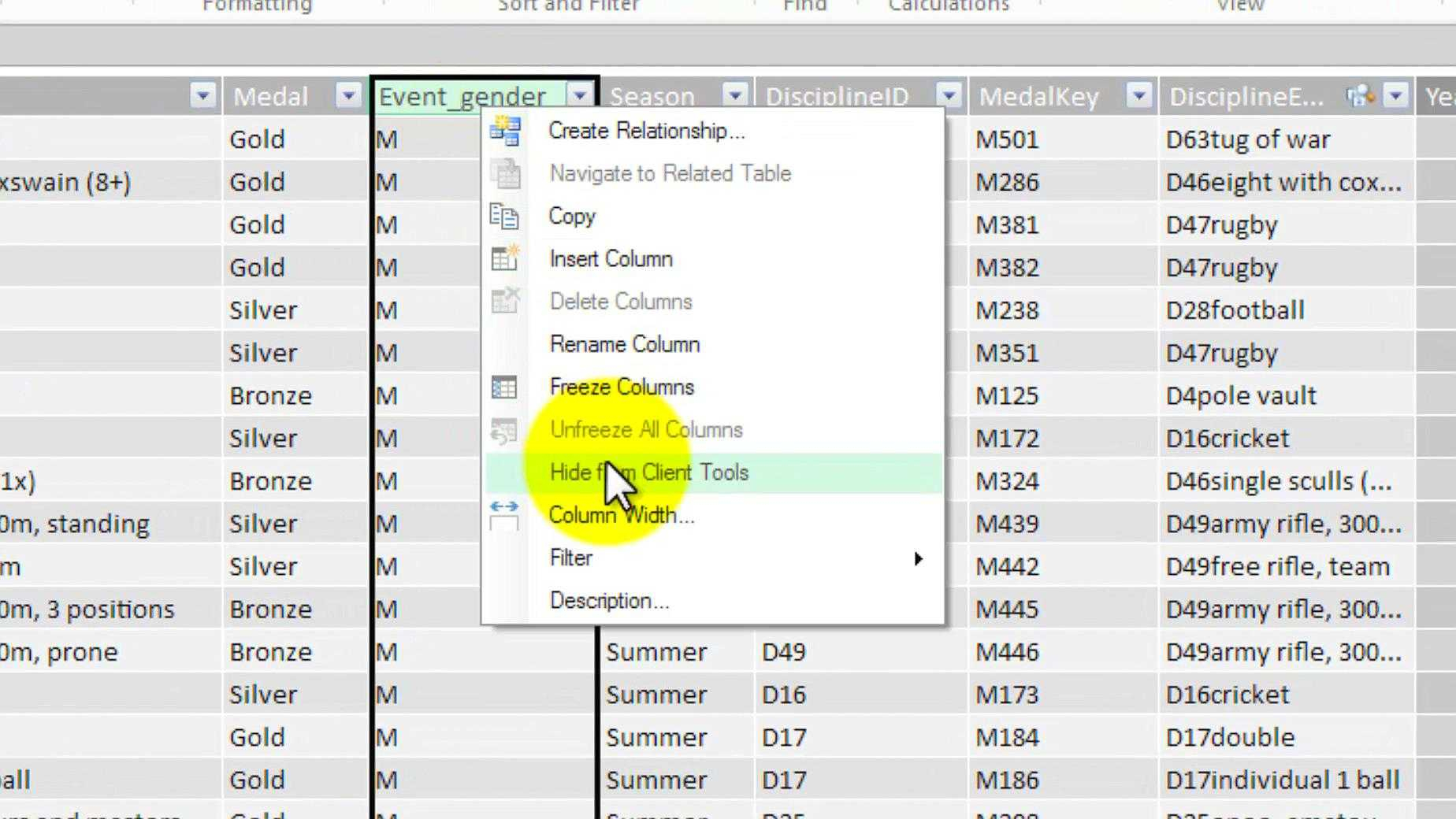
Task: Select Hide from Client Tools
Action: point(649,472)
